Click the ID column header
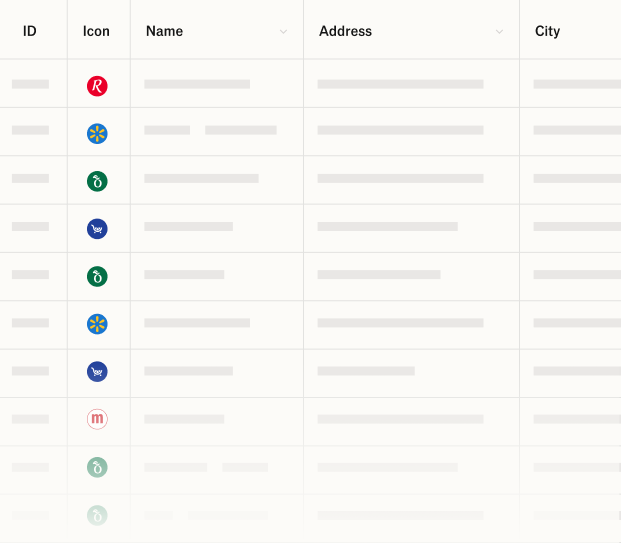621x543 pixels. (x=30, y=31)
